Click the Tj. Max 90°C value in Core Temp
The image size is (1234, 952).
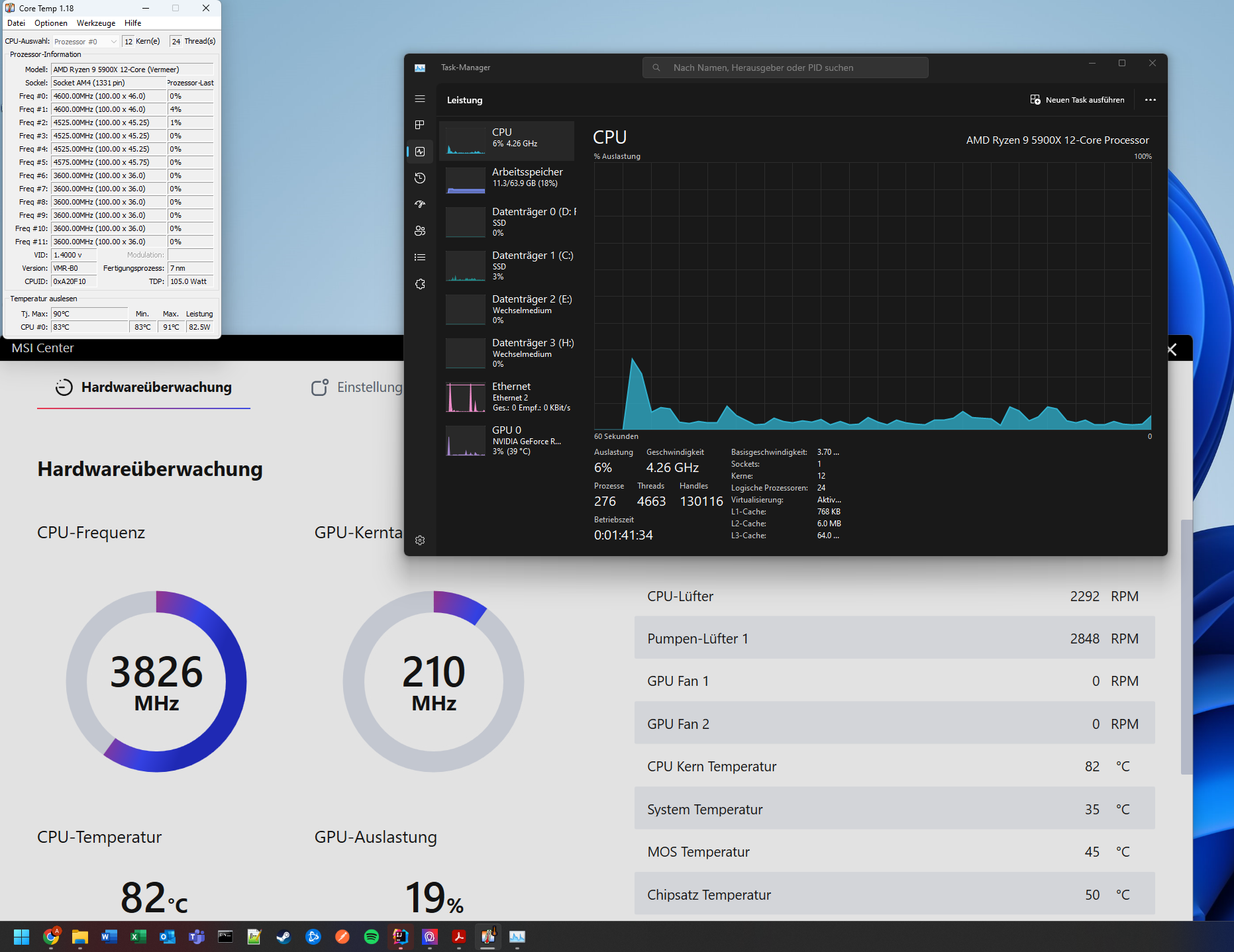[x=89, y=314]
